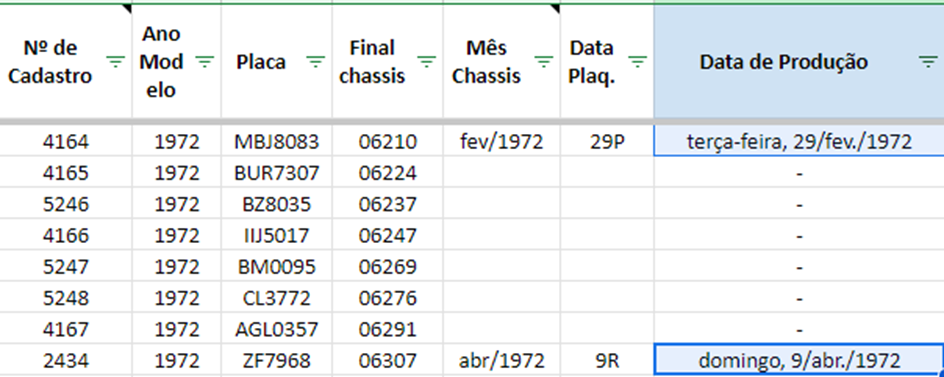The width and height of the screenshot is (944, 377).
Task: Click plate cell CL3772
Action: [276, 298]
